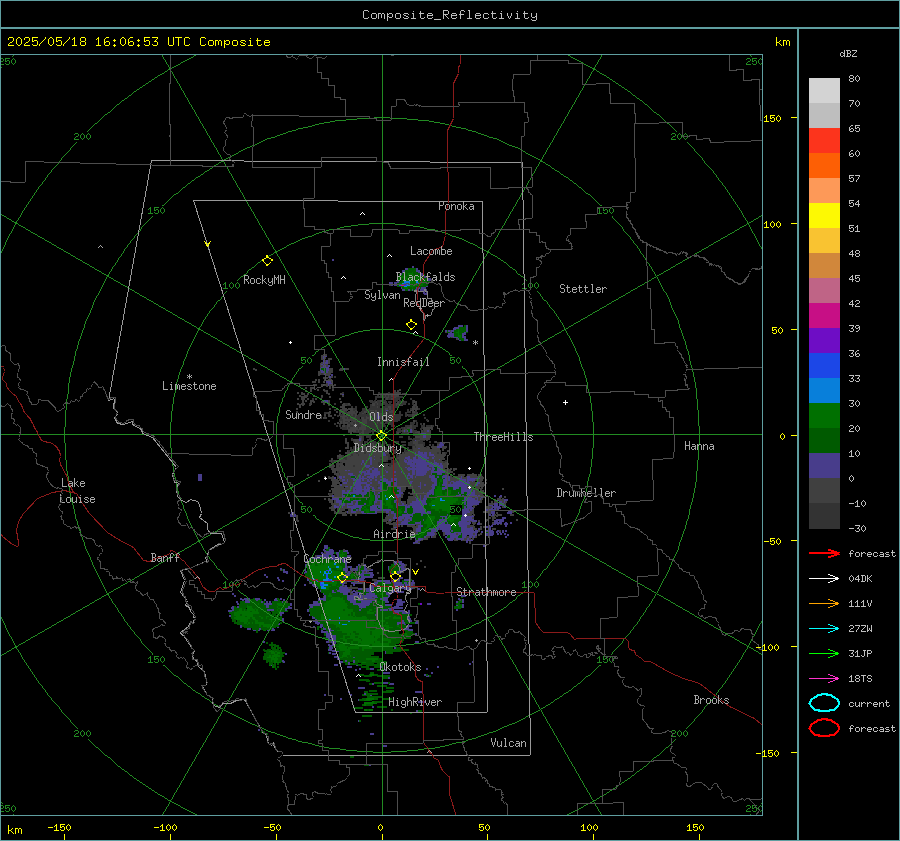Click the 18TS legend label
This screenshot has width=900, height=841.
pyautogui.click(x=860, y=679)
